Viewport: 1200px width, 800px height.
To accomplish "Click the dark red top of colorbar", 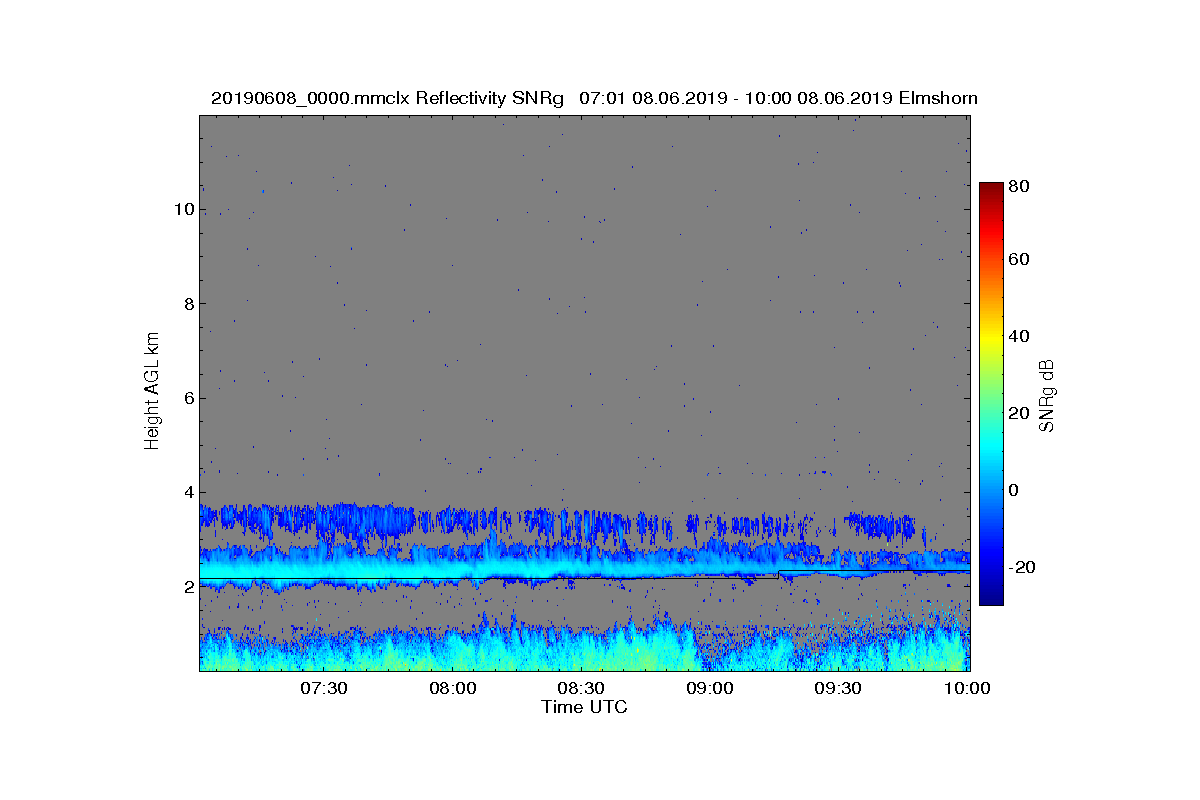I will click(x=990, y=190).
